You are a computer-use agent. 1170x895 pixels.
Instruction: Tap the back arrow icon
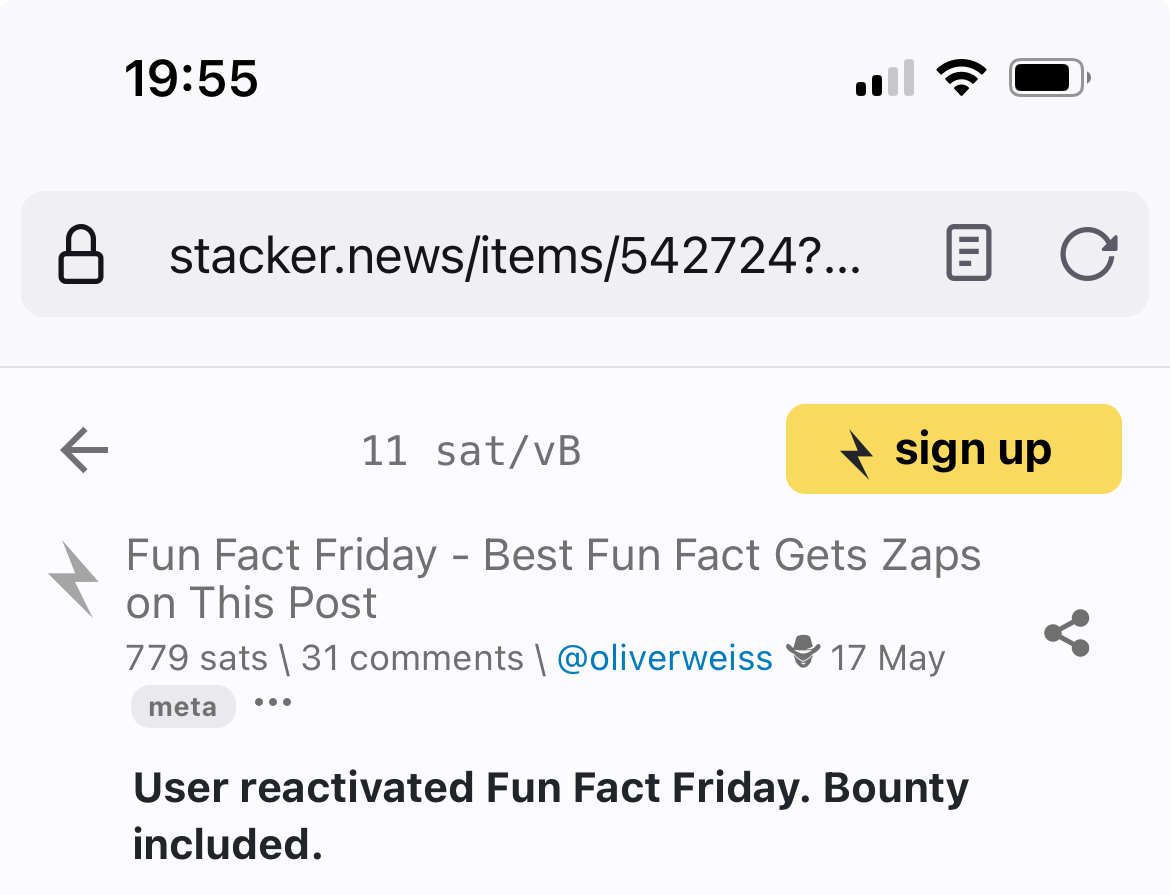pos(84,451)
